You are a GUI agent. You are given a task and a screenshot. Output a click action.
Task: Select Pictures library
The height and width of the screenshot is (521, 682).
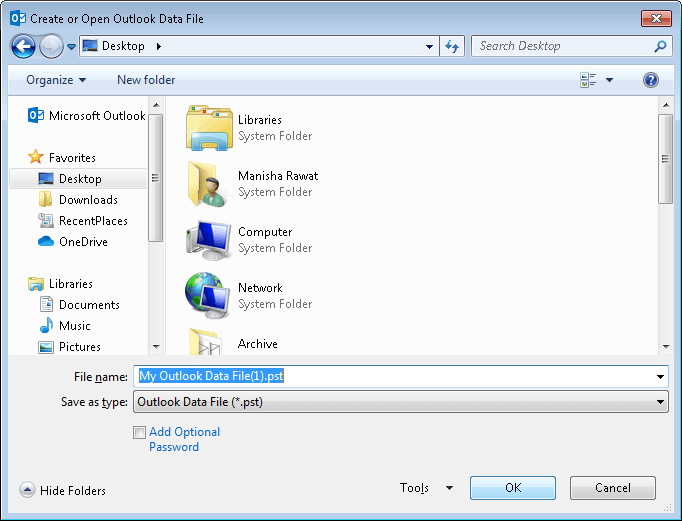click(x=70, y=347)
